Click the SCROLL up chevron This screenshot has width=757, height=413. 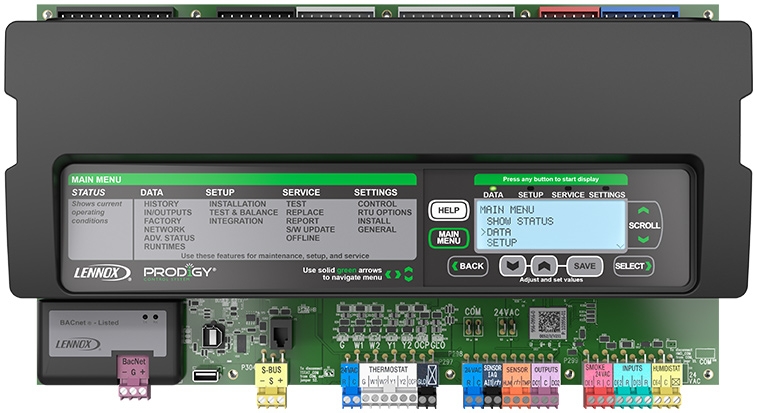tap(643, 211)
